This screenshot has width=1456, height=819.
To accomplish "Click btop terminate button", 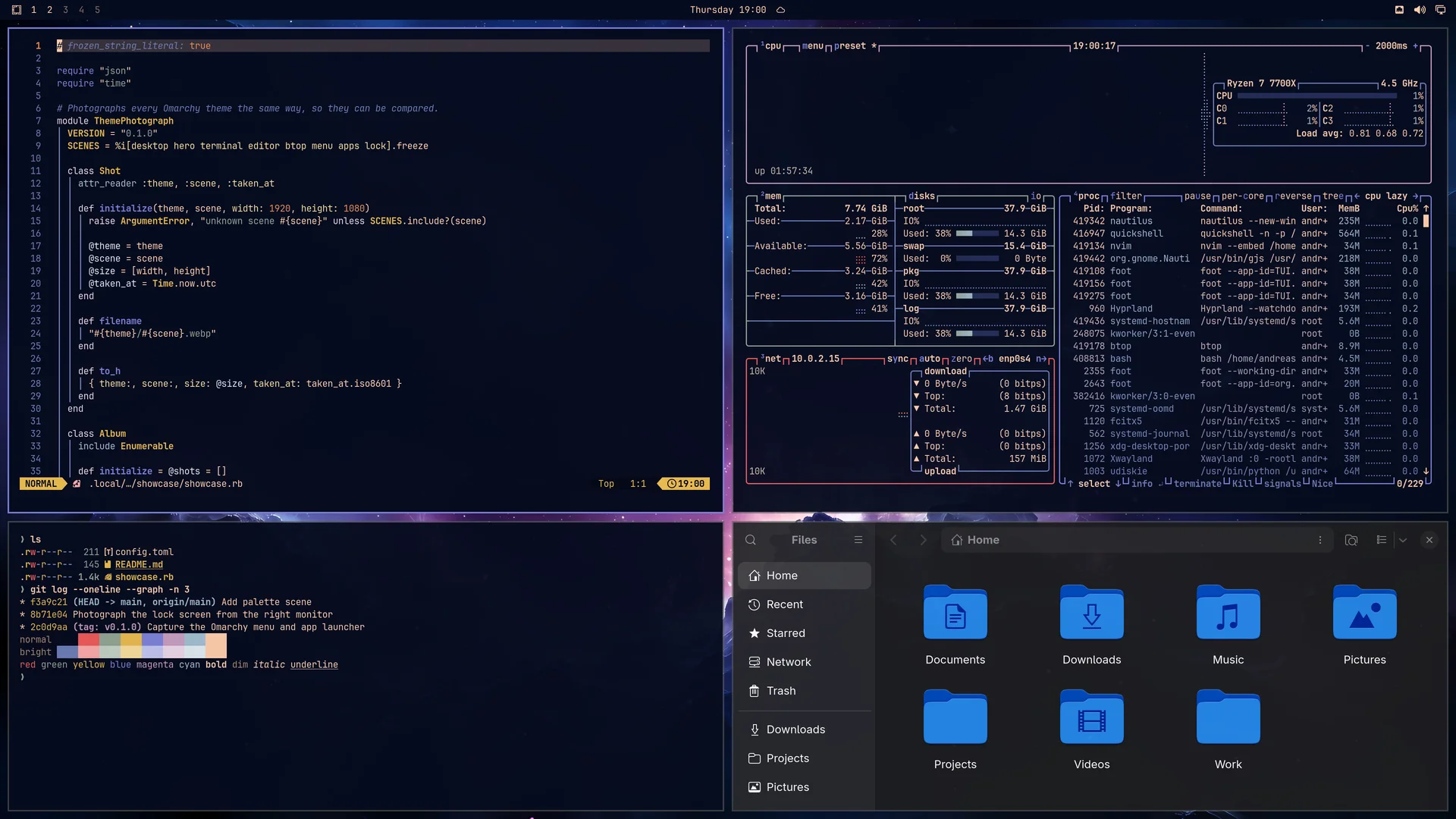I will tap(1197, 484).
